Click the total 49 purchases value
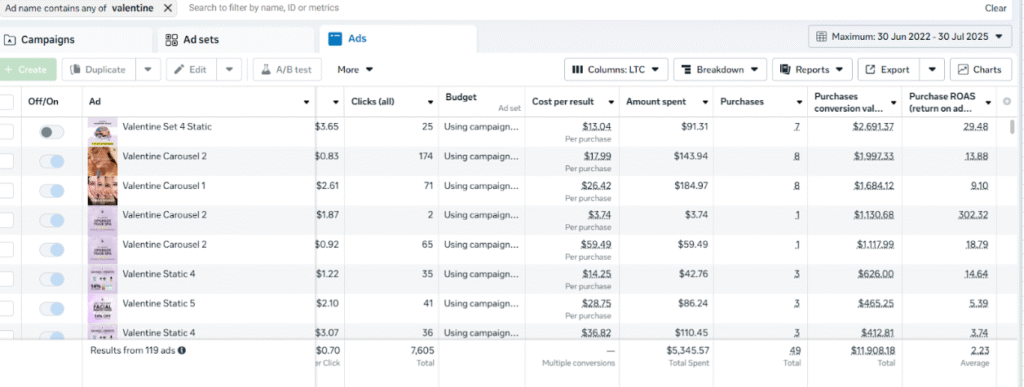 coord(795,350)
